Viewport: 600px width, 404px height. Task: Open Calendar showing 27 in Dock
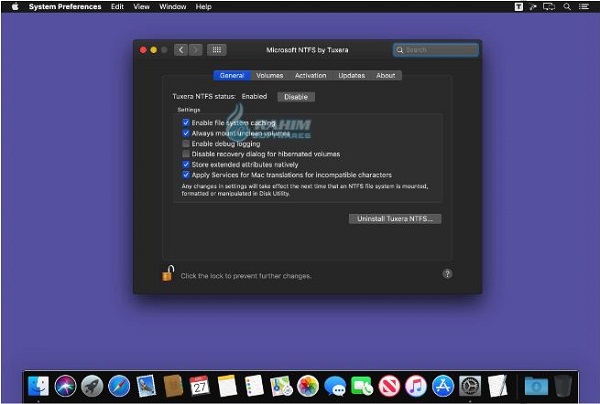pyautogui.click(x=200, y=386)
